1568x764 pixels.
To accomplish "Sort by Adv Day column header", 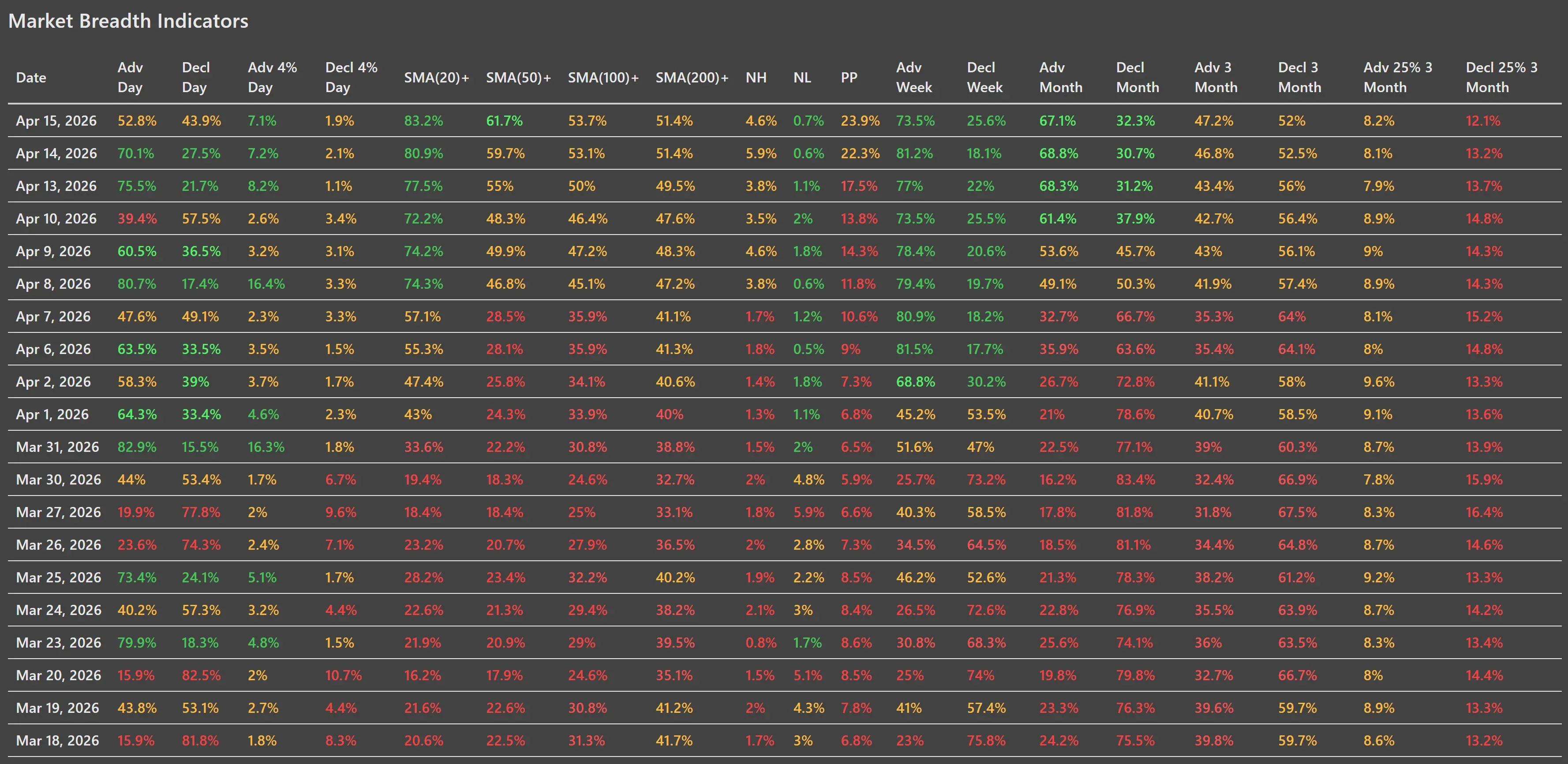I will pos(130,77).
